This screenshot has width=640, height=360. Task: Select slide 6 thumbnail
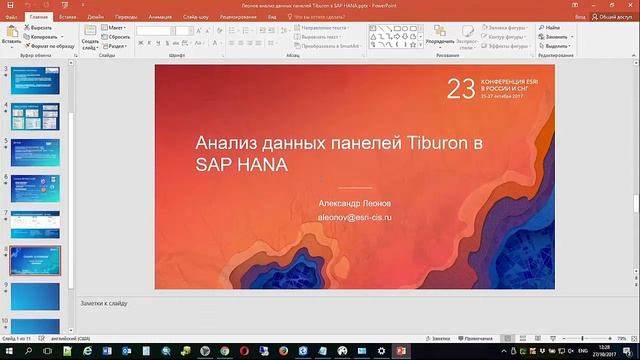(35, 188)
